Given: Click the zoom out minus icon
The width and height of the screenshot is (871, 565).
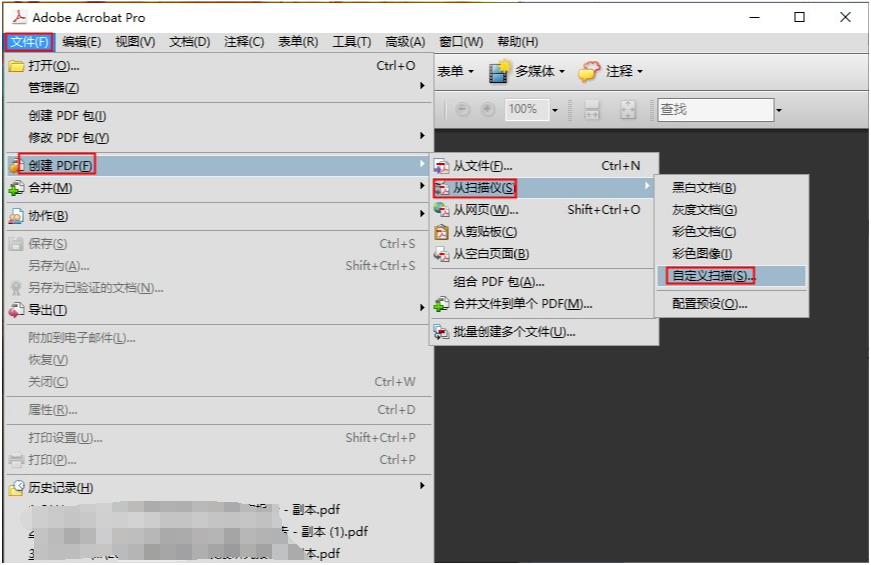Looking at the screenshot, I should click(x=463, y=109).
